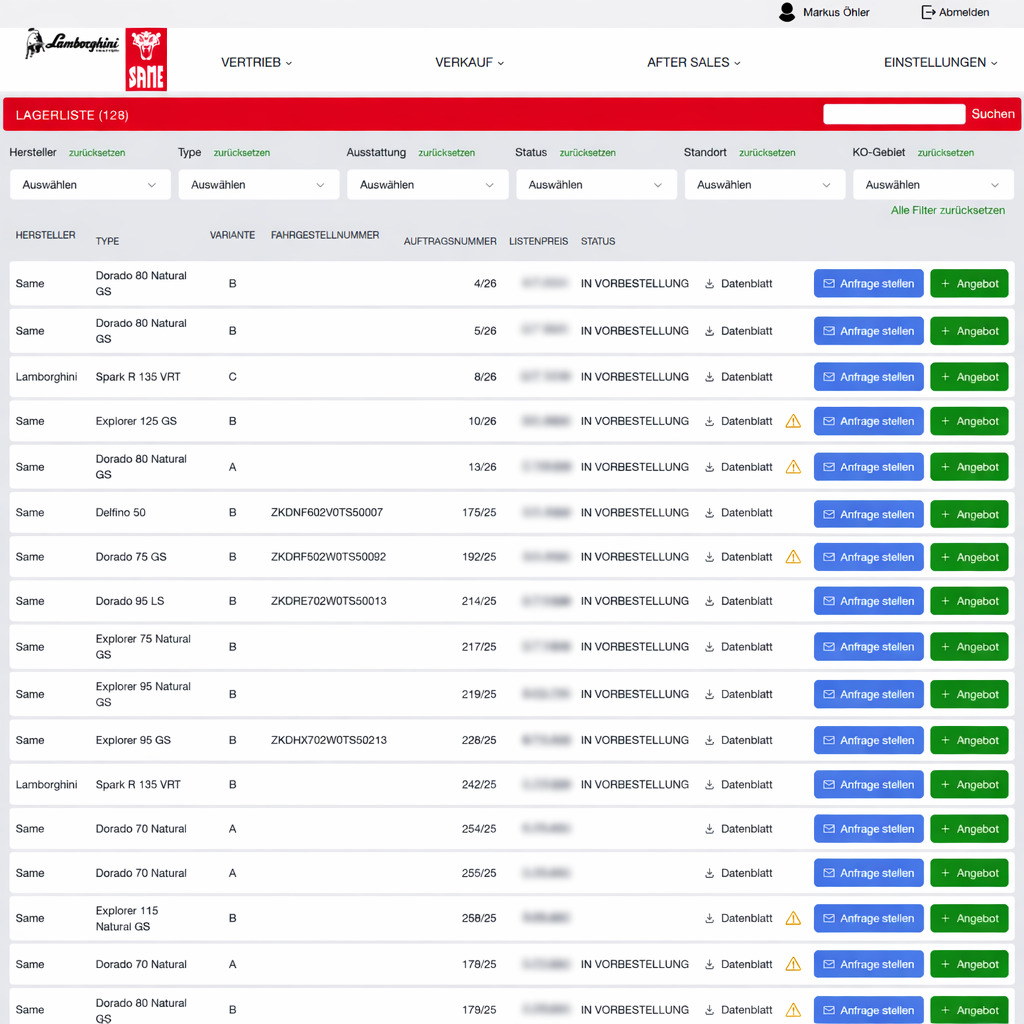Open the AFTER SALES menu
Image resolution: width=1024 pixels, height=1024 pixels.
693,62
